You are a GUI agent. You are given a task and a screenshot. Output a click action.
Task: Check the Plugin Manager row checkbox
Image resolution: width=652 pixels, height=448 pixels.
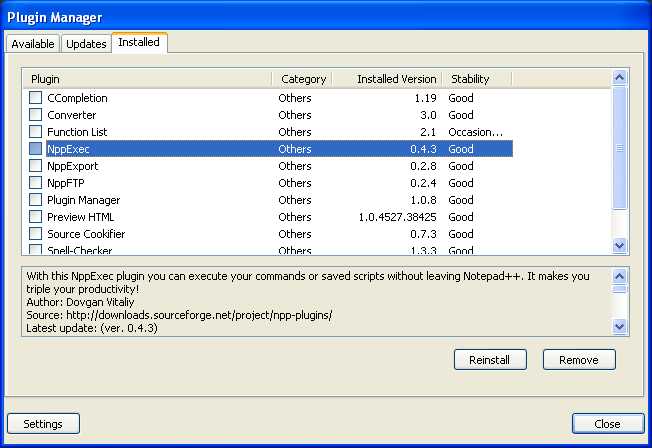[35, 200]
